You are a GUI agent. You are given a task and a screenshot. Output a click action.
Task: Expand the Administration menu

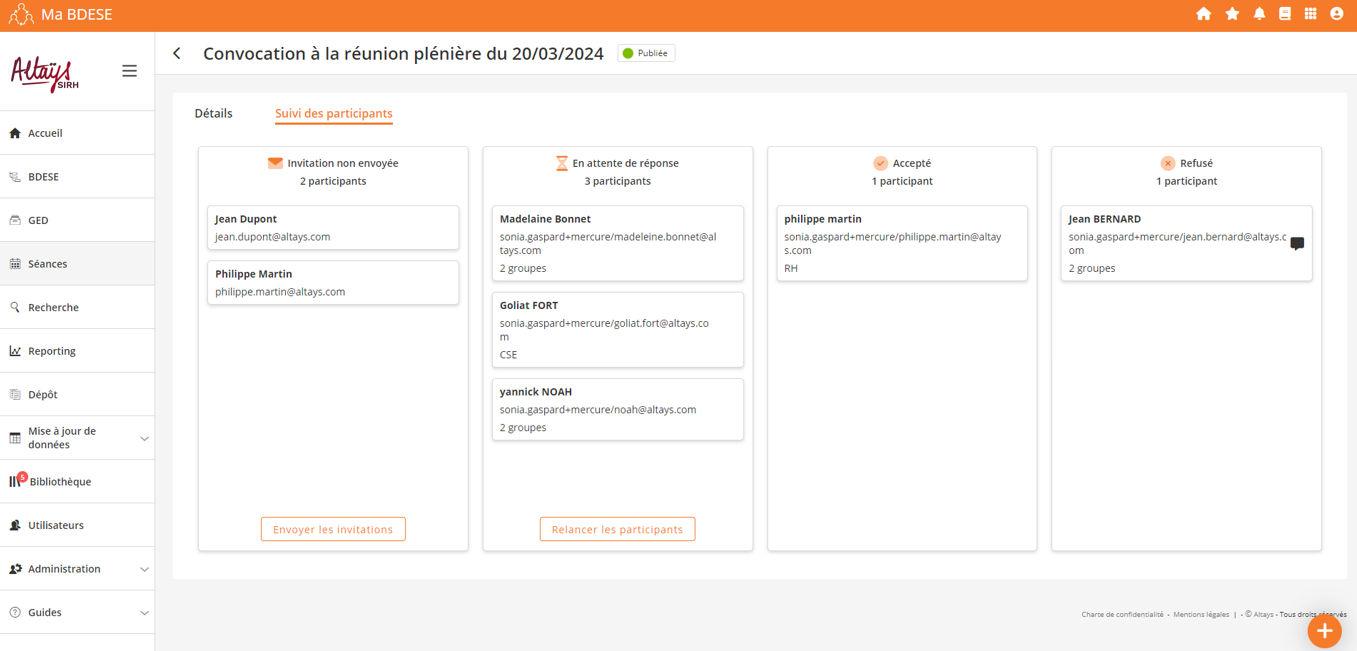coord(144,569)
